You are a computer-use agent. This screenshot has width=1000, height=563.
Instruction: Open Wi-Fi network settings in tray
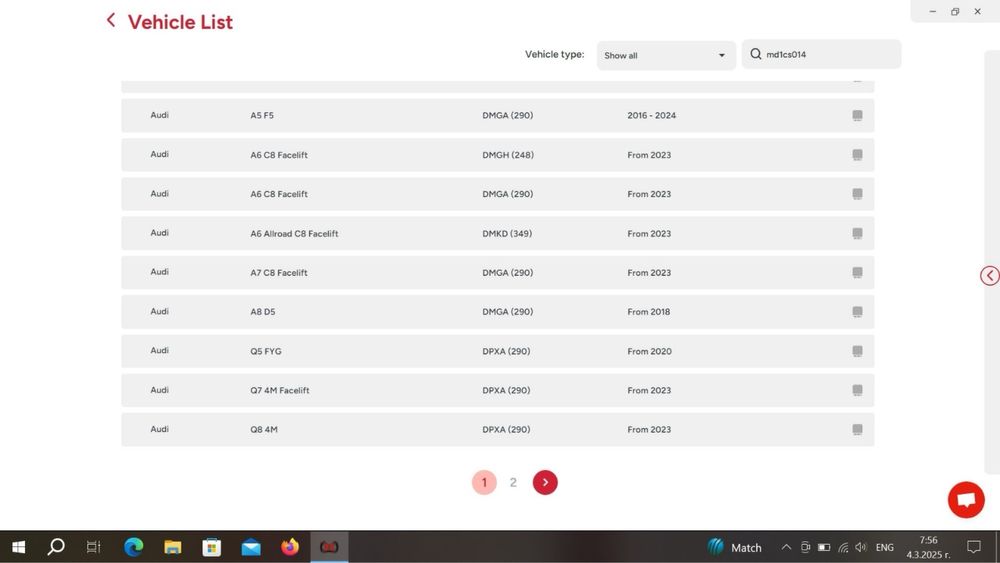[843, 547]
